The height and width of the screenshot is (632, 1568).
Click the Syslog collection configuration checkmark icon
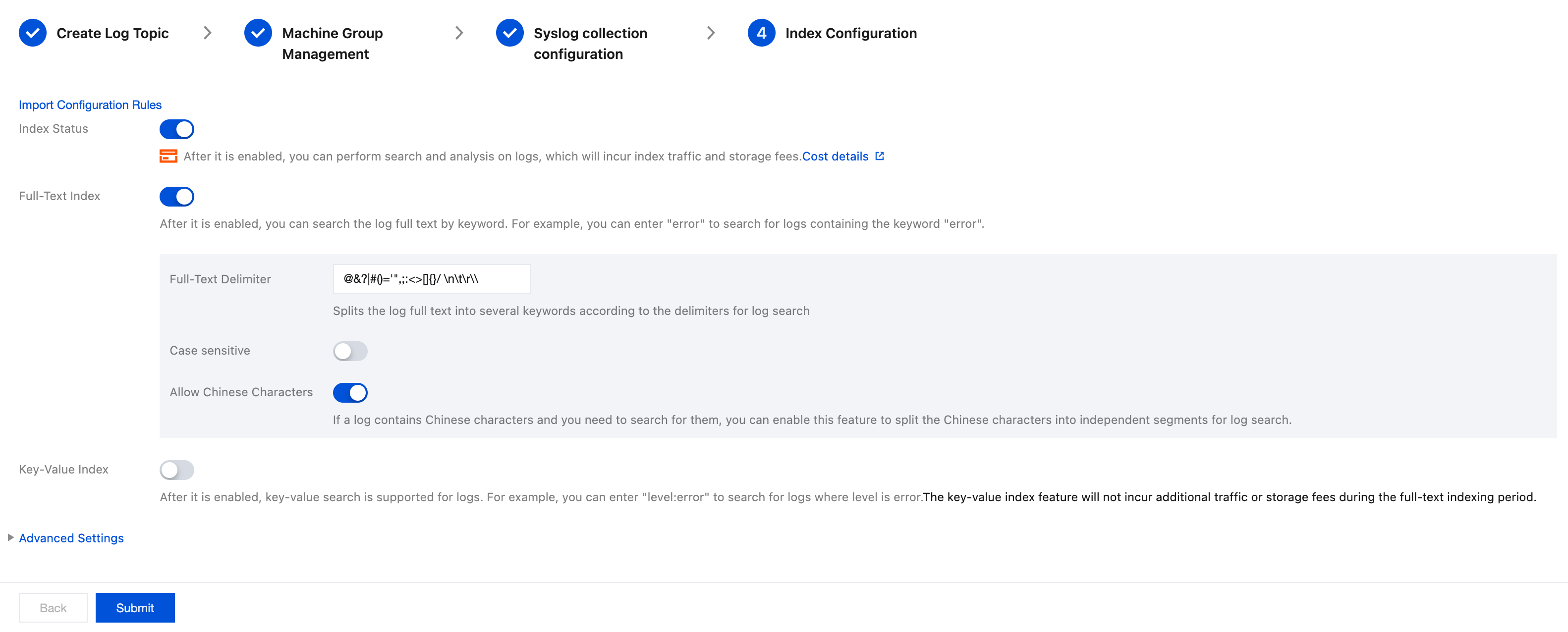[x=509, y=33]
